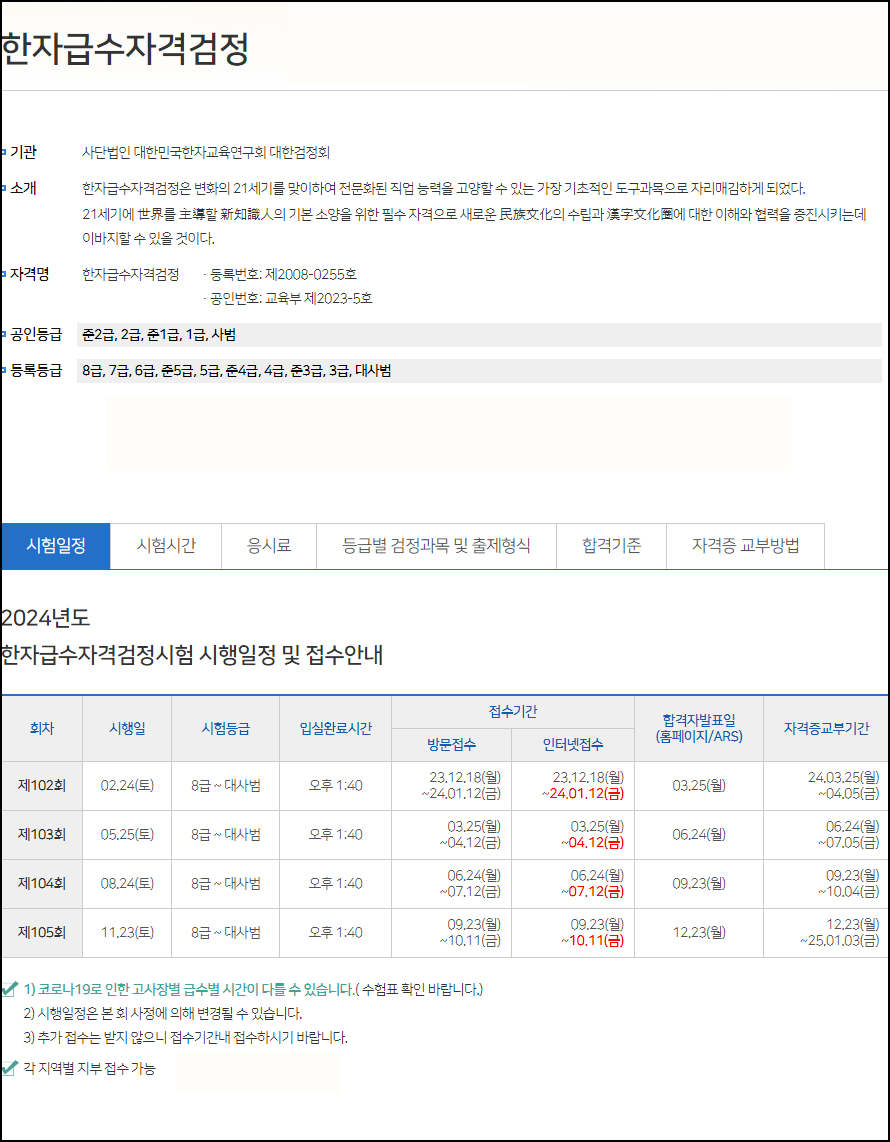
Task: Click 한자급수자격검정시험 시행일정 및 접수안내 heading
Action: 192,655
